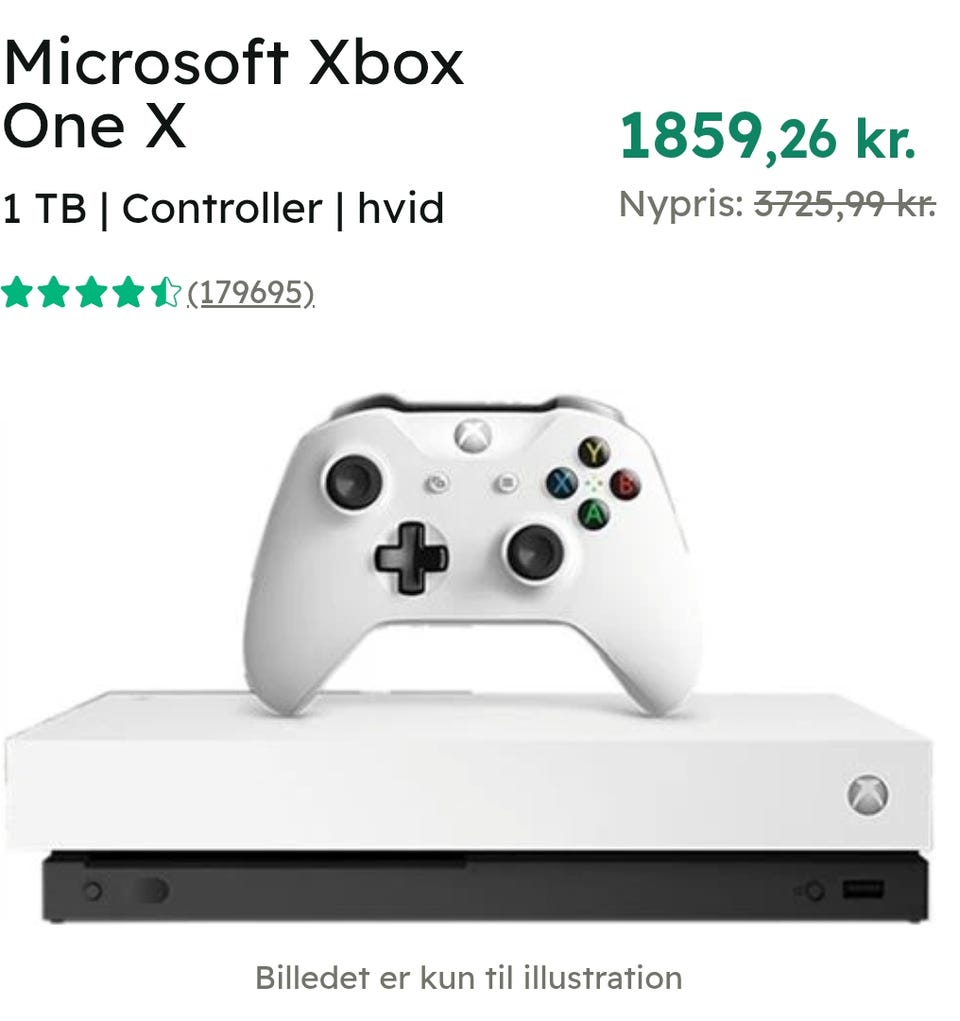Click the USB port on console front
This screenshot has width=960, height=1021.
coord(863,889)
